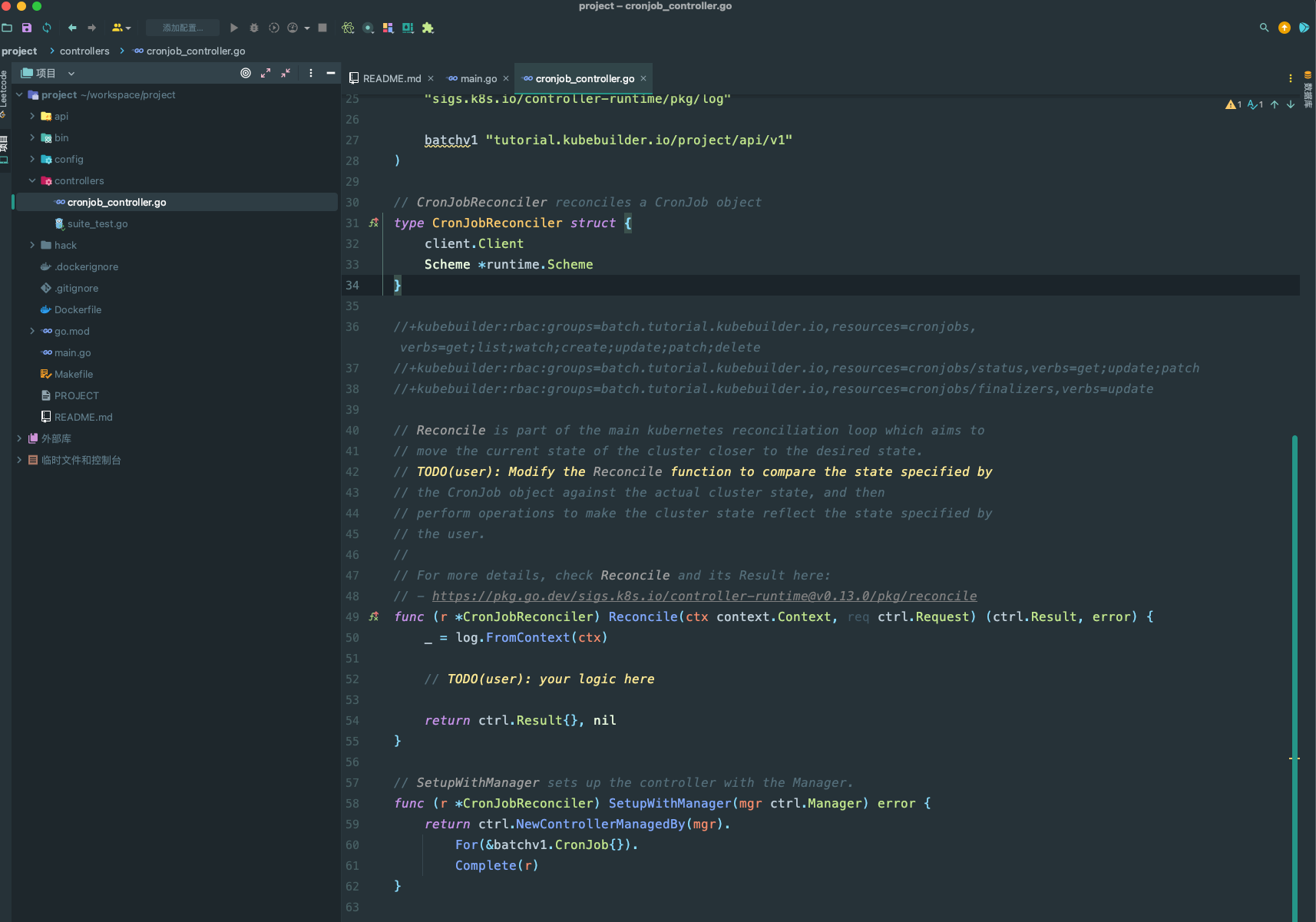Expand the api folder
Screen dimensions: 1316x922
32,116
